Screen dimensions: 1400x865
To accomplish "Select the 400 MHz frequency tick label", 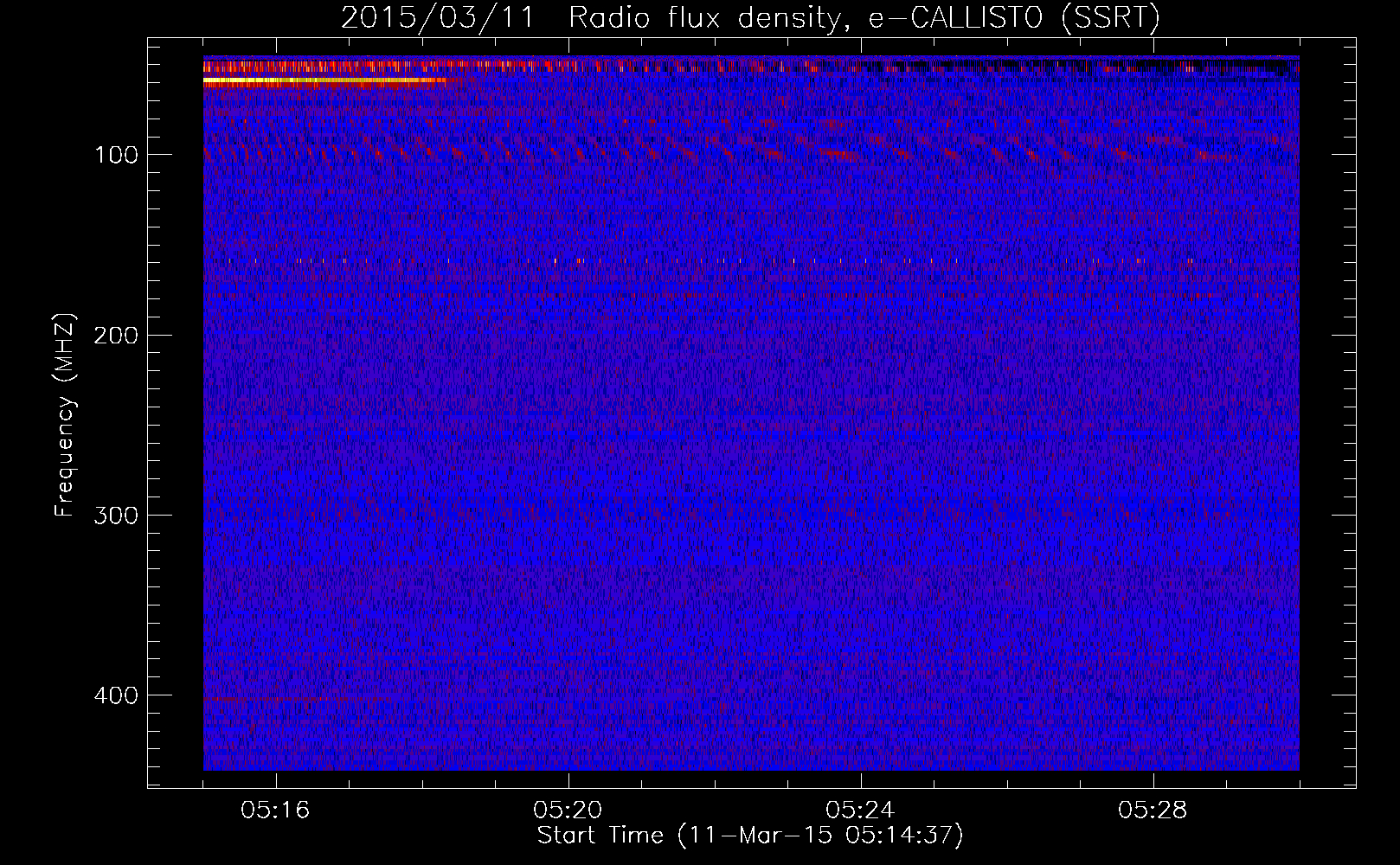I will [116, 695].
